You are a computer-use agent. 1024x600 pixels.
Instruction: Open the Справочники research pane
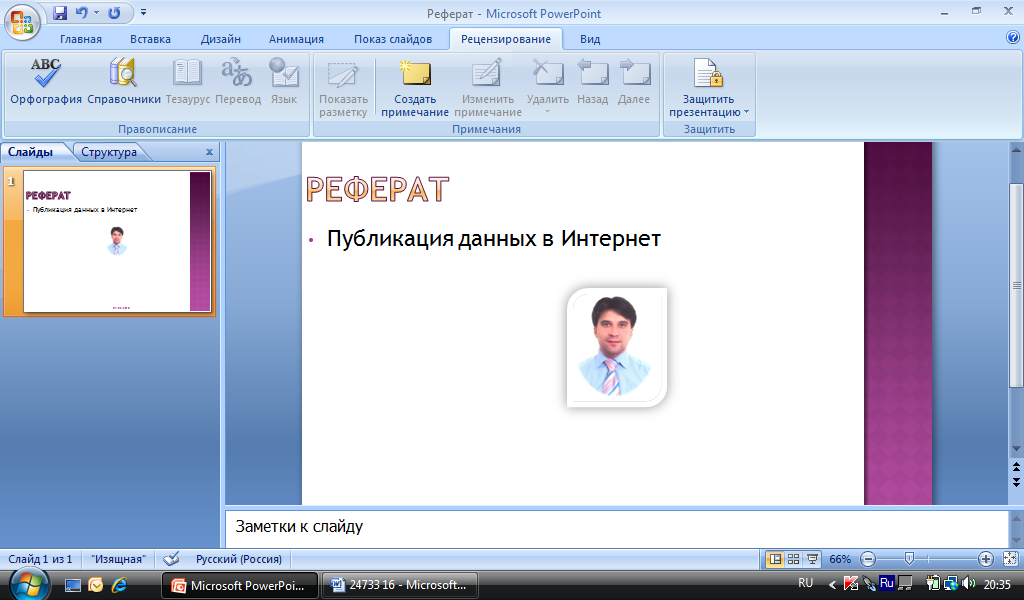124,82
